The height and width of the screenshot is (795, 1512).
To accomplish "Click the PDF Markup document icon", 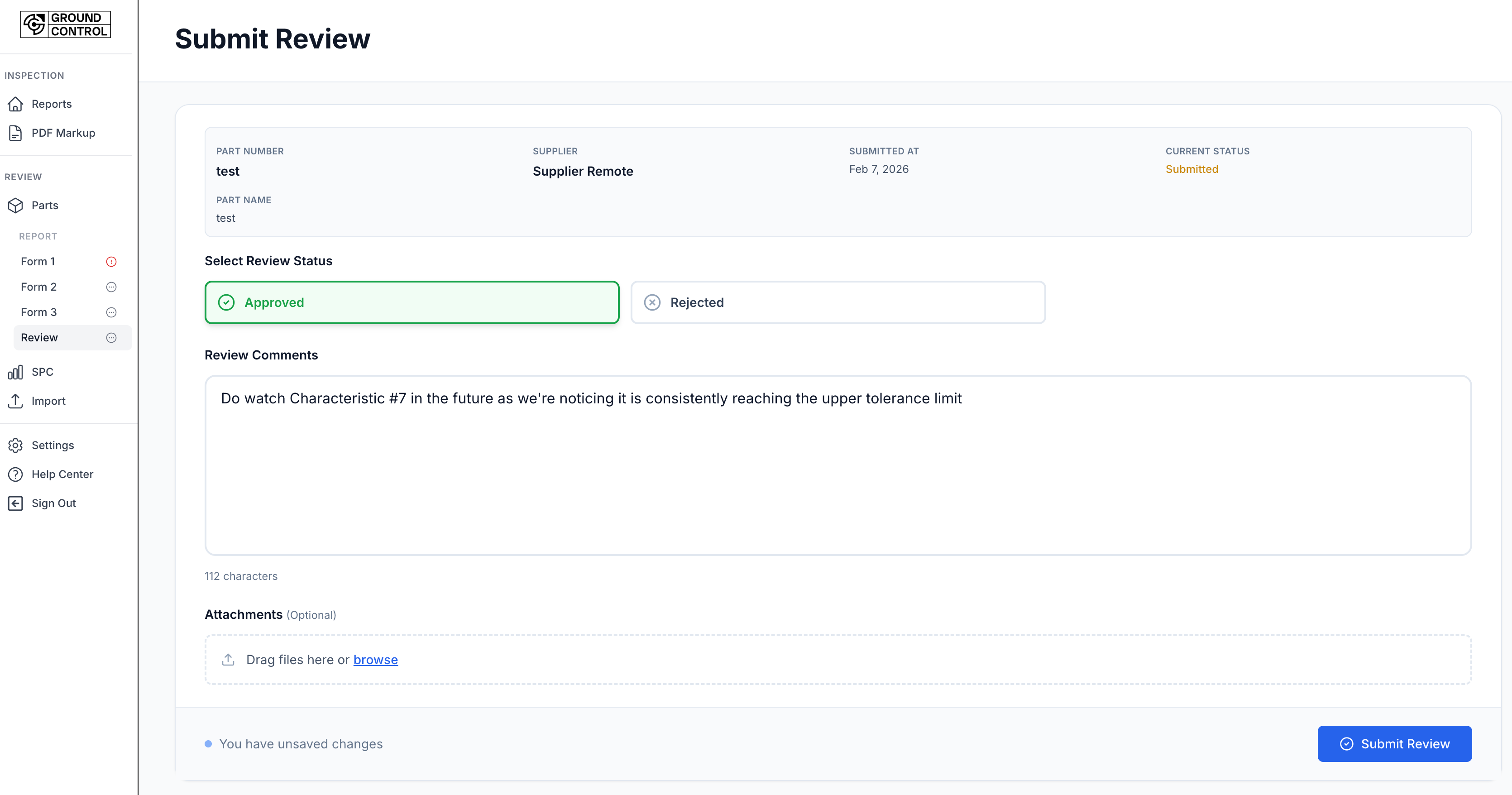I will [16, 133].
